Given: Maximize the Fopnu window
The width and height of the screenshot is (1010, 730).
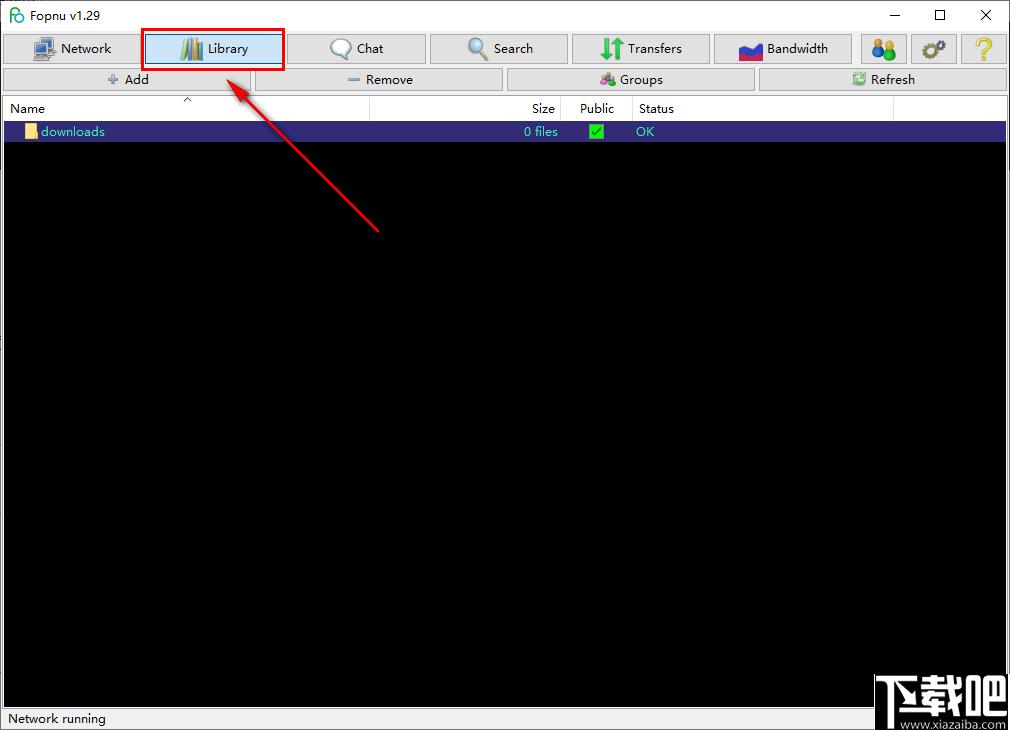Looking at the screenshot, I should tap(940, 15).
